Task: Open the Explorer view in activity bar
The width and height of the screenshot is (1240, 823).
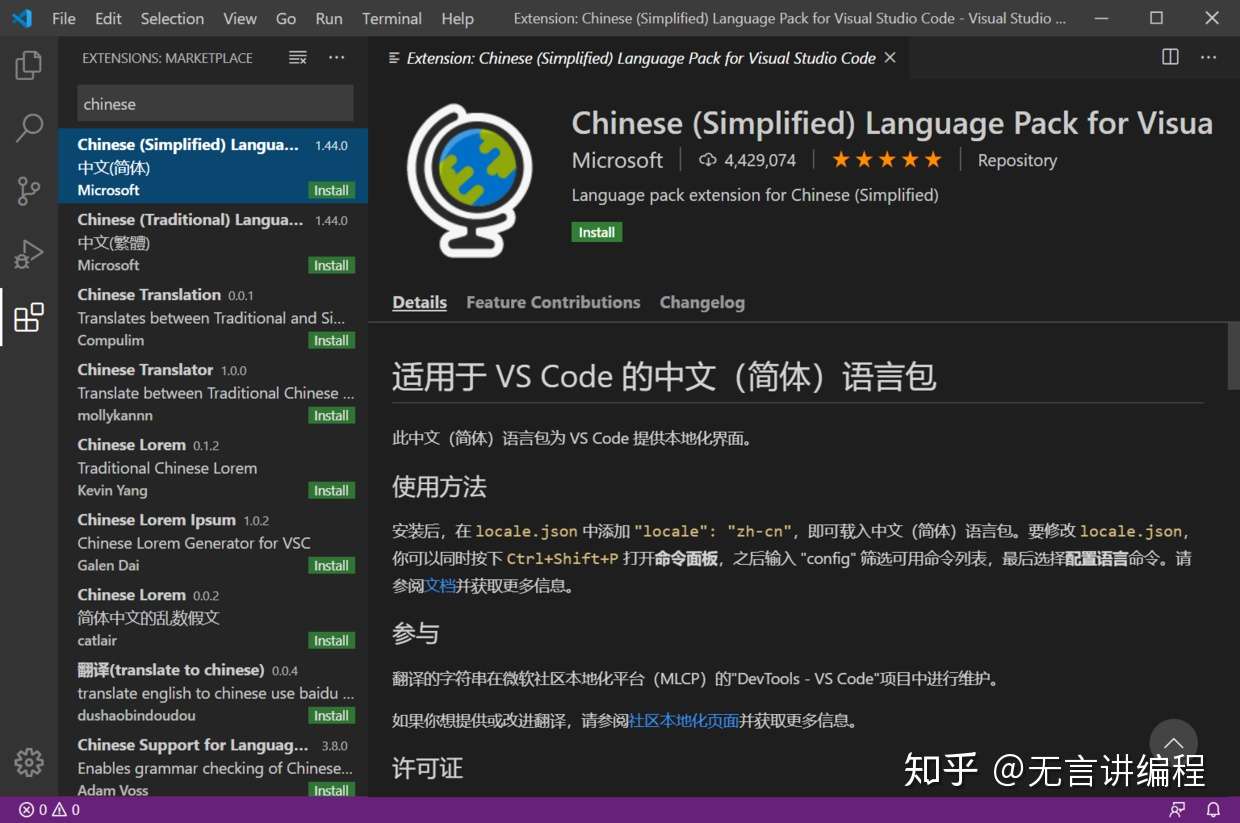Action: (29, 66)
